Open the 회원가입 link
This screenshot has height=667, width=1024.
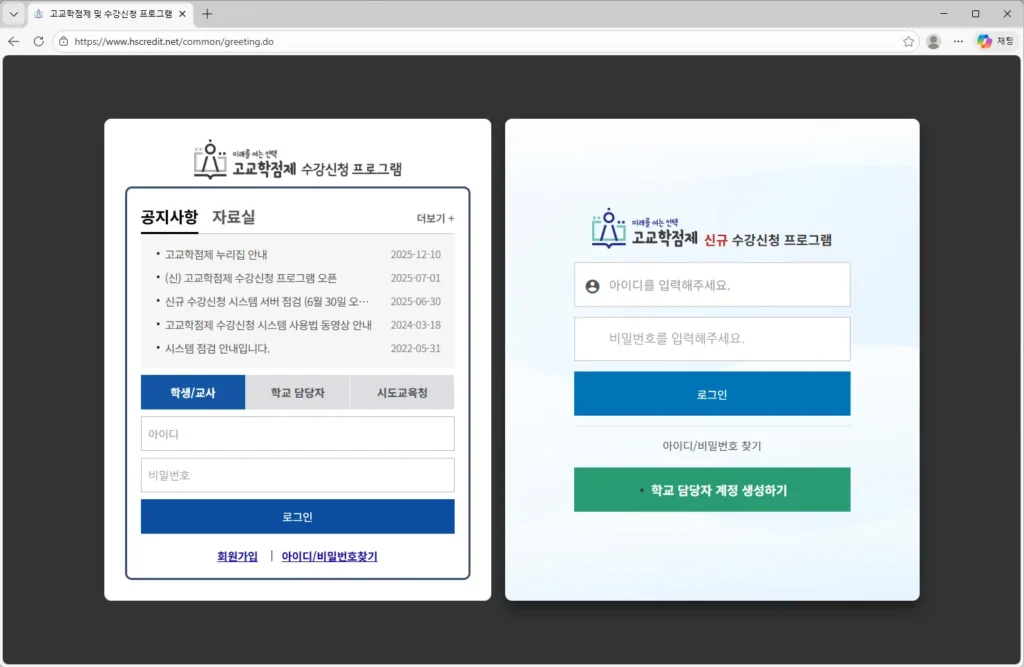point(237,556)
